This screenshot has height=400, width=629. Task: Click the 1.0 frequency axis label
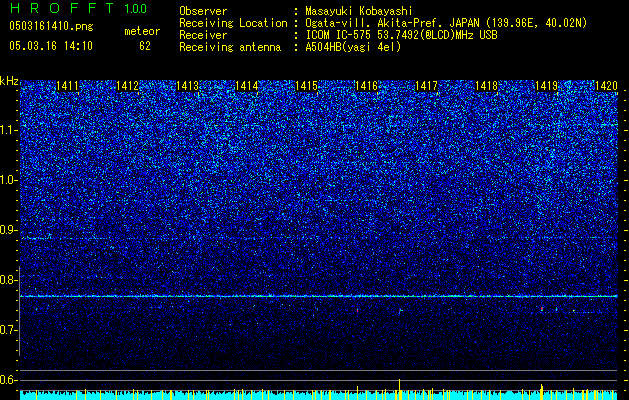(x=9, y=180)
